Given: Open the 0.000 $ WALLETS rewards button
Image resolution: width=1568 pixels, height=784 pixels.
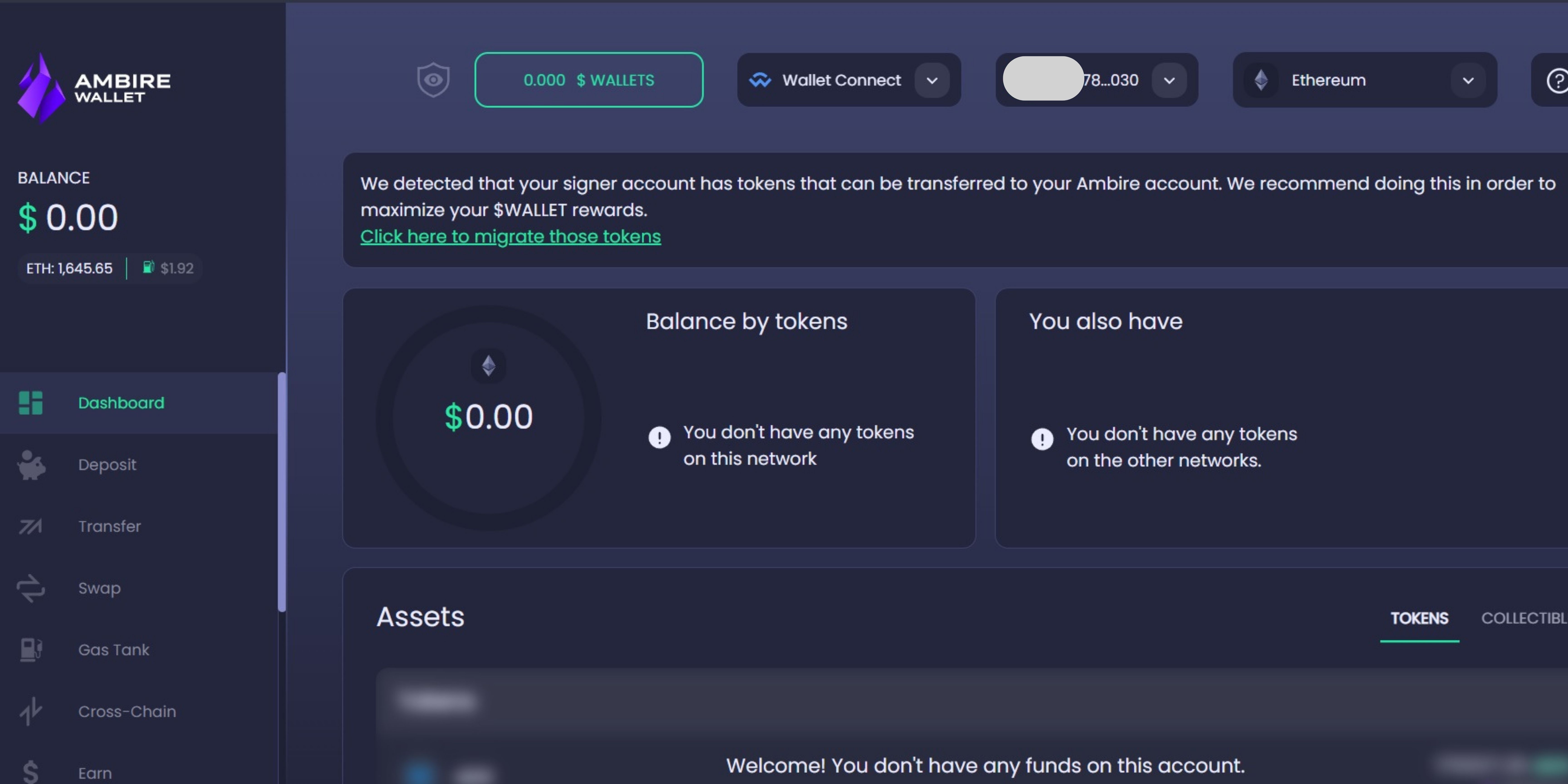Looking at the screenshot, I should point(589,80).
